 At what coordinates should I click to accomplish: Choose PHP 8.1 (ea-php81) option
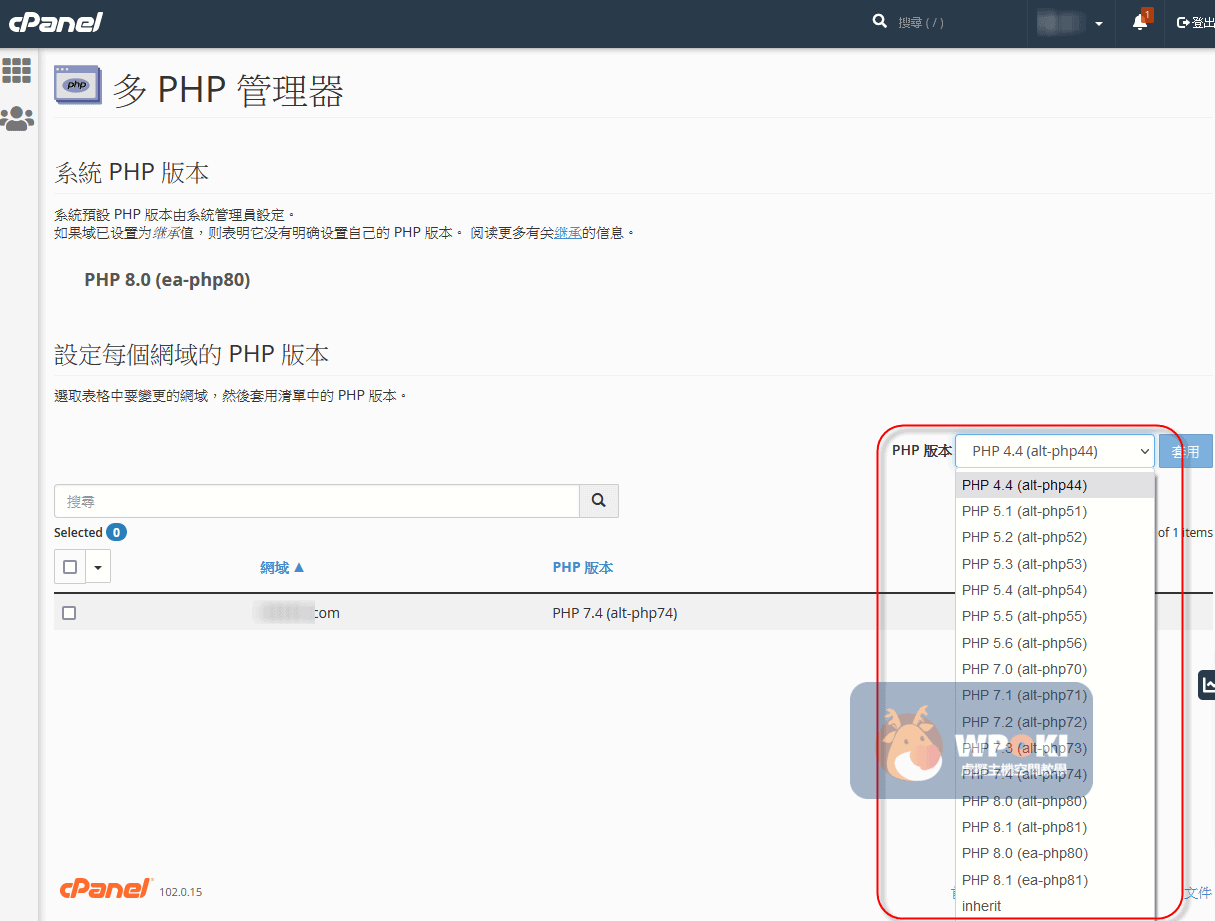1024,880
